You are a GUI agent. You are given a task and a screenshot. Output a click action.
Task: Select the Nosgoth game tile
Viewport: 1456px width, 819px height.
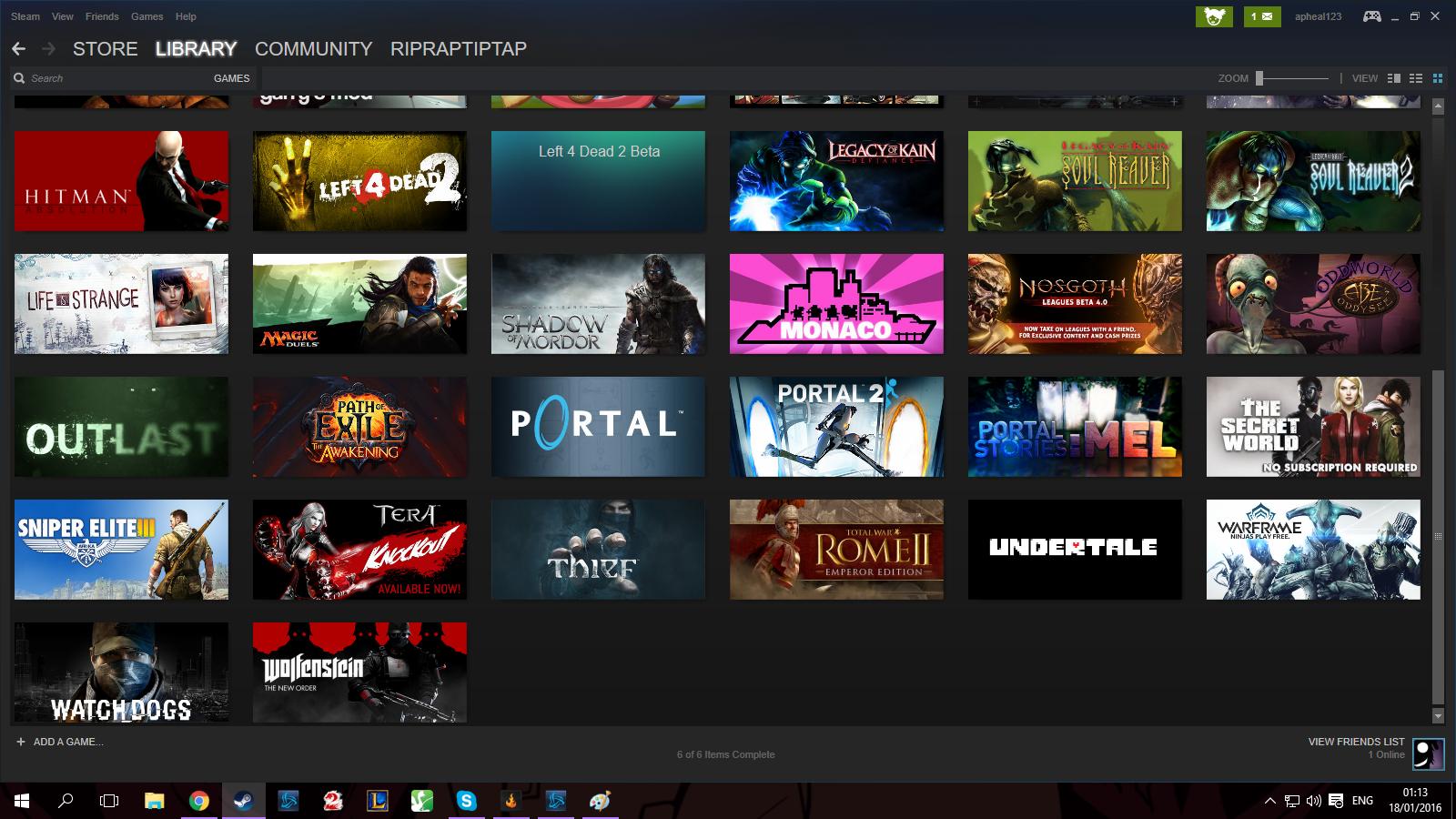1075,304
